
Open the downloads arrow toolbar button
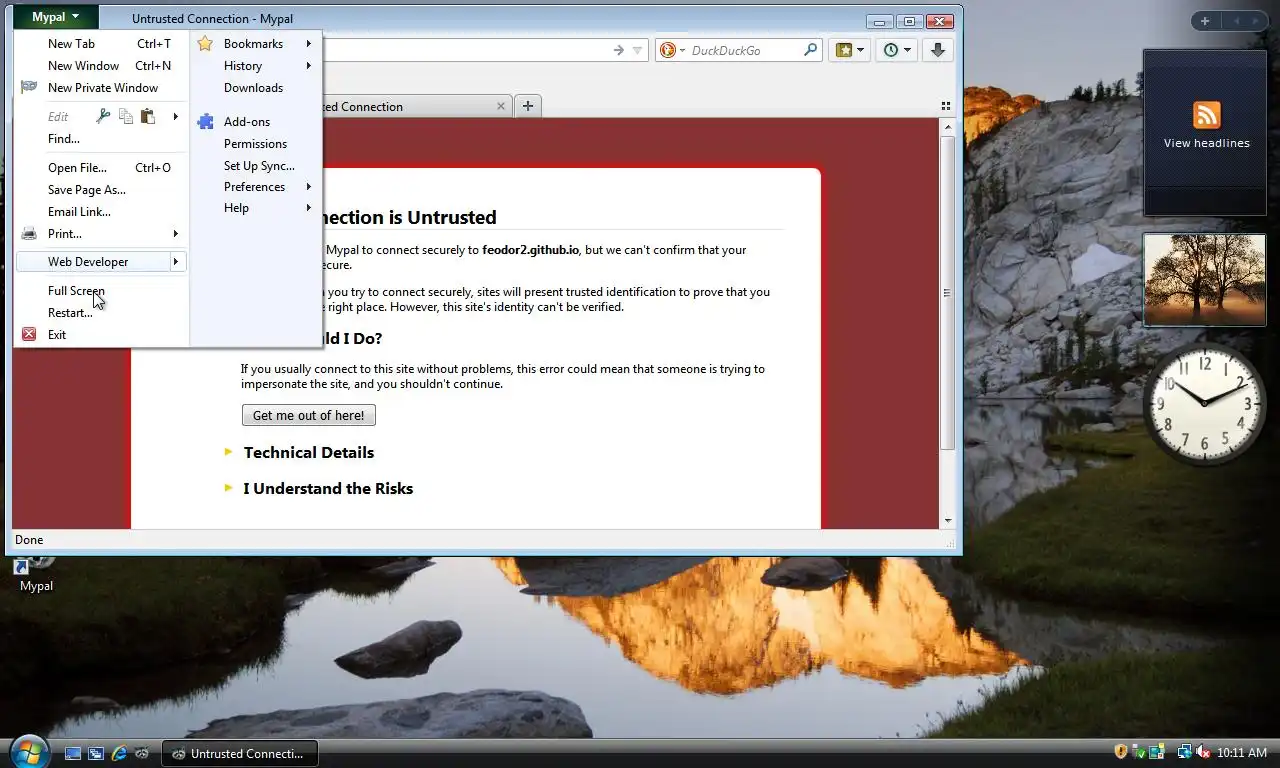(x=937, y=50)
